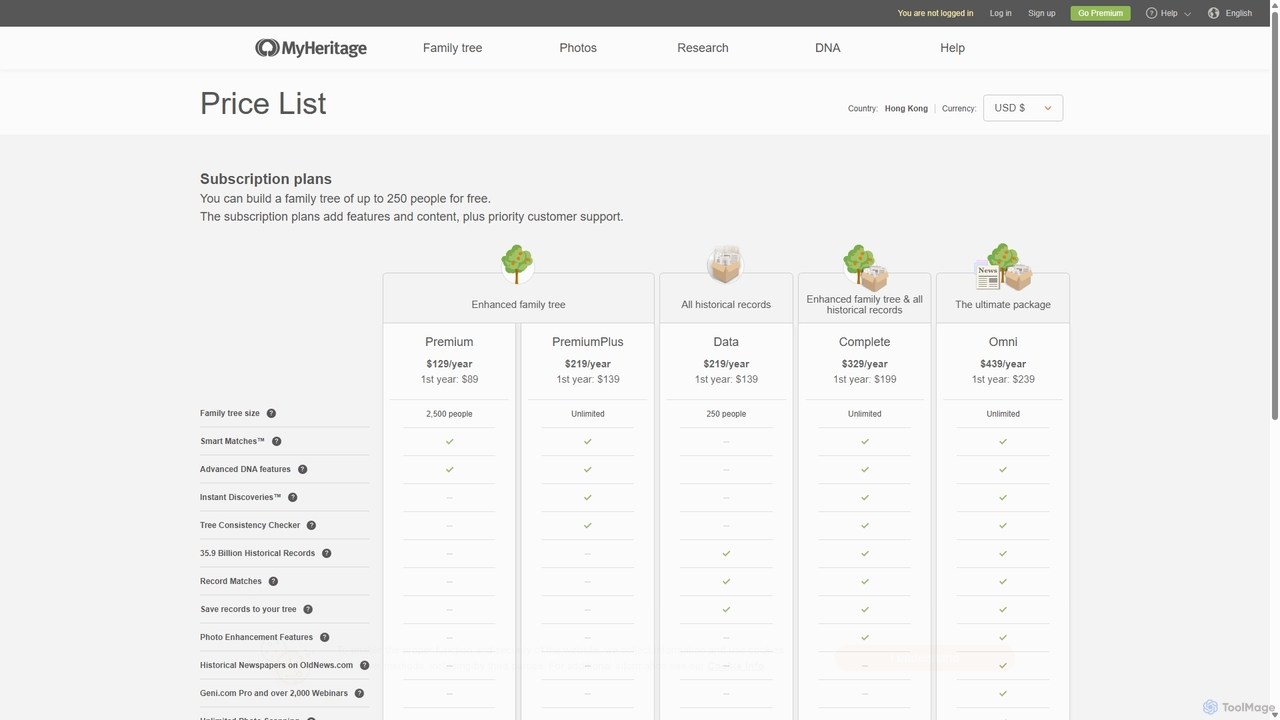Click the tree-and-box icon above Complete plan
1280x720 pixels.
[865, 266]
